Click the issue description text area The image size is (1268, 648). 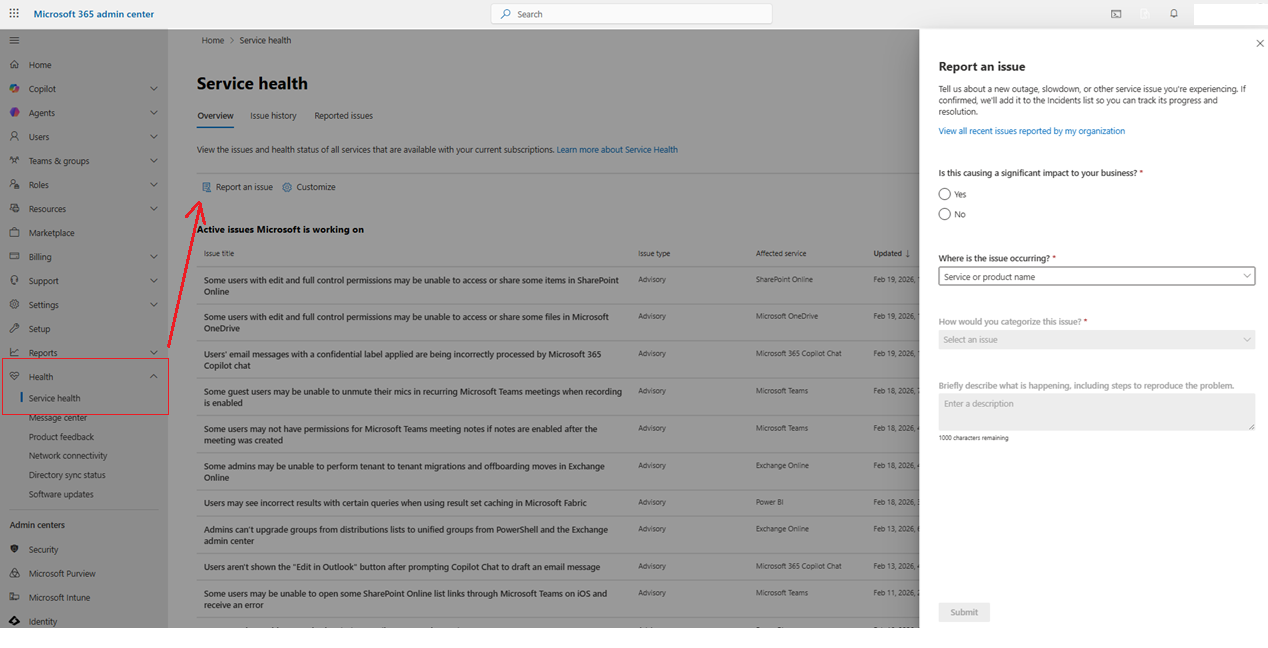1097,412
